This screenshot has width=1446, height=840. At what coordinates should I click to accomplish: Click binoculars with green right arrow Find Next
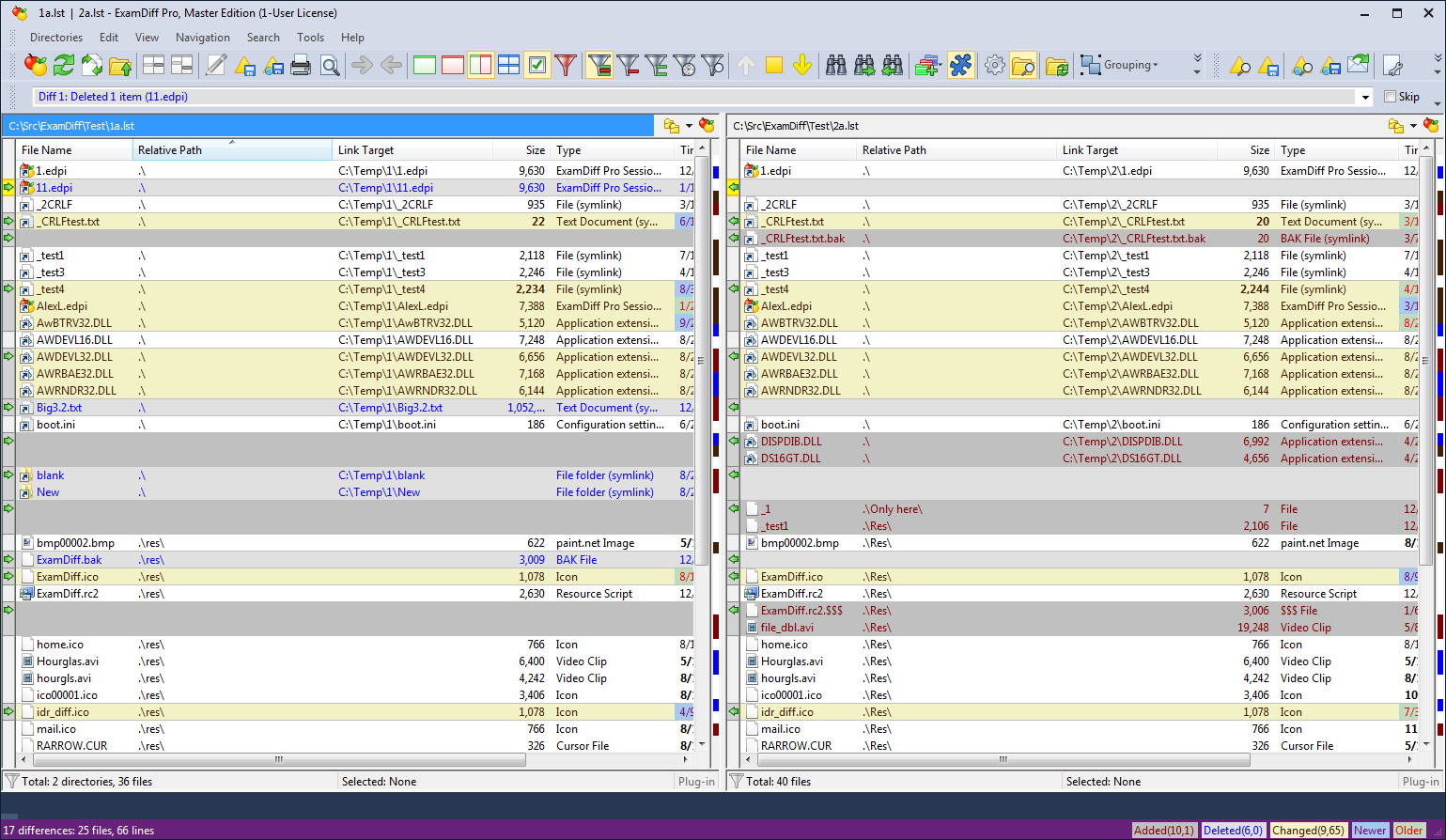pyautogui.click(x=864, y=65)
